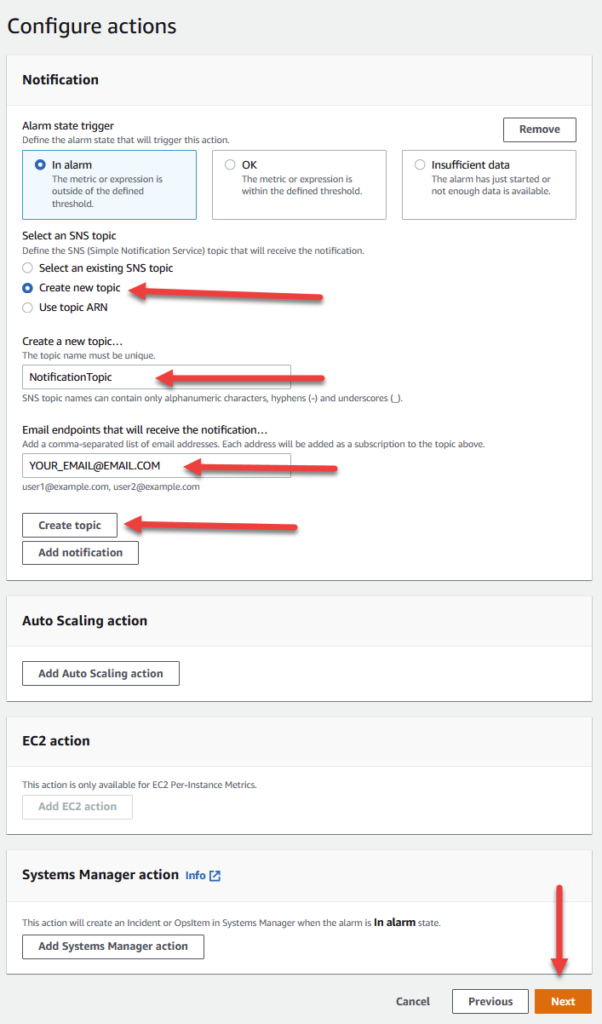The height and width of the screenshot is (1024, 602).
Task: Click the Add notification button
Action: (x=80, y=552)
